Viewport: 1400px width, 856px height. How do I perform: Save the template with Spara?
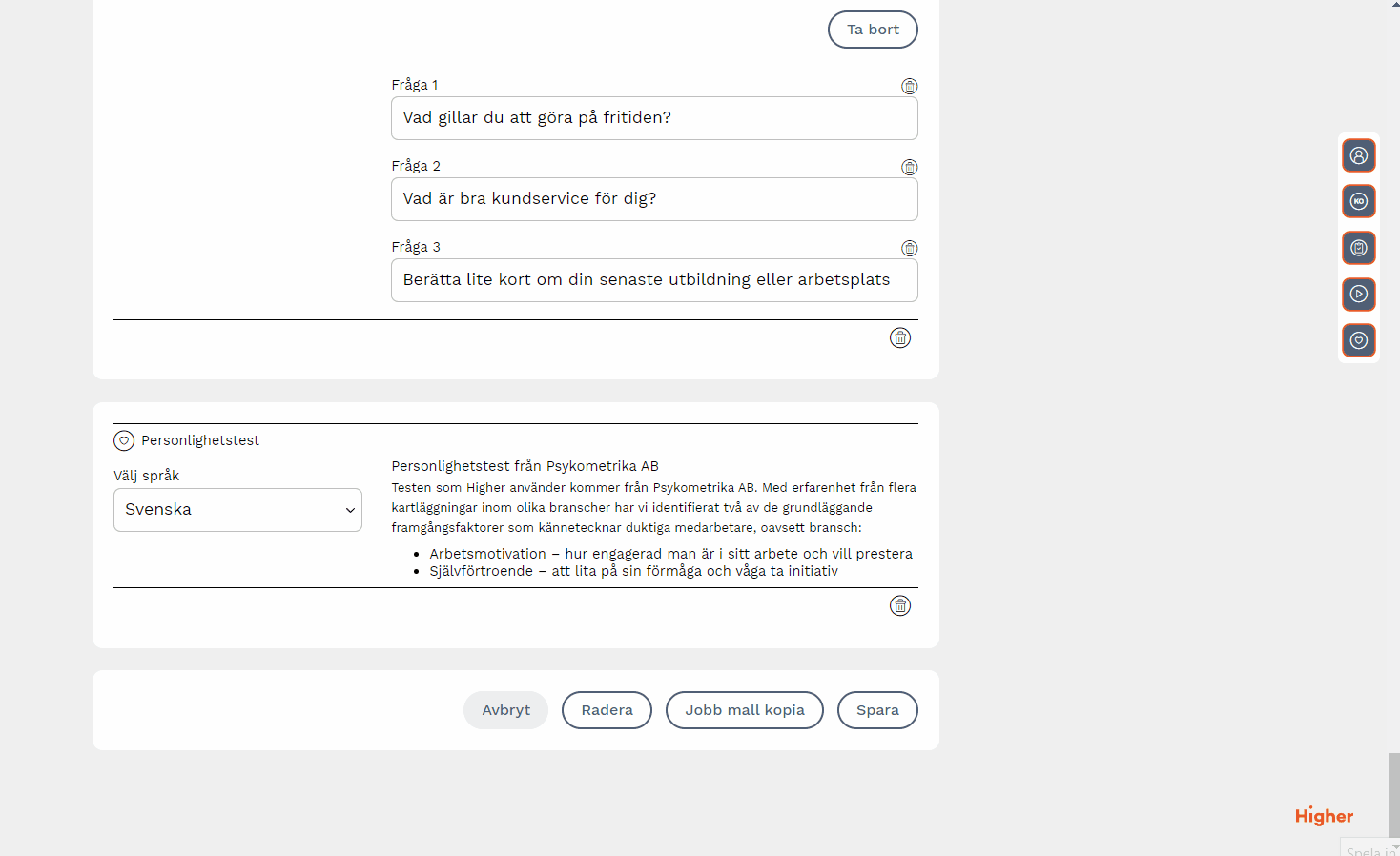[877, 710]
